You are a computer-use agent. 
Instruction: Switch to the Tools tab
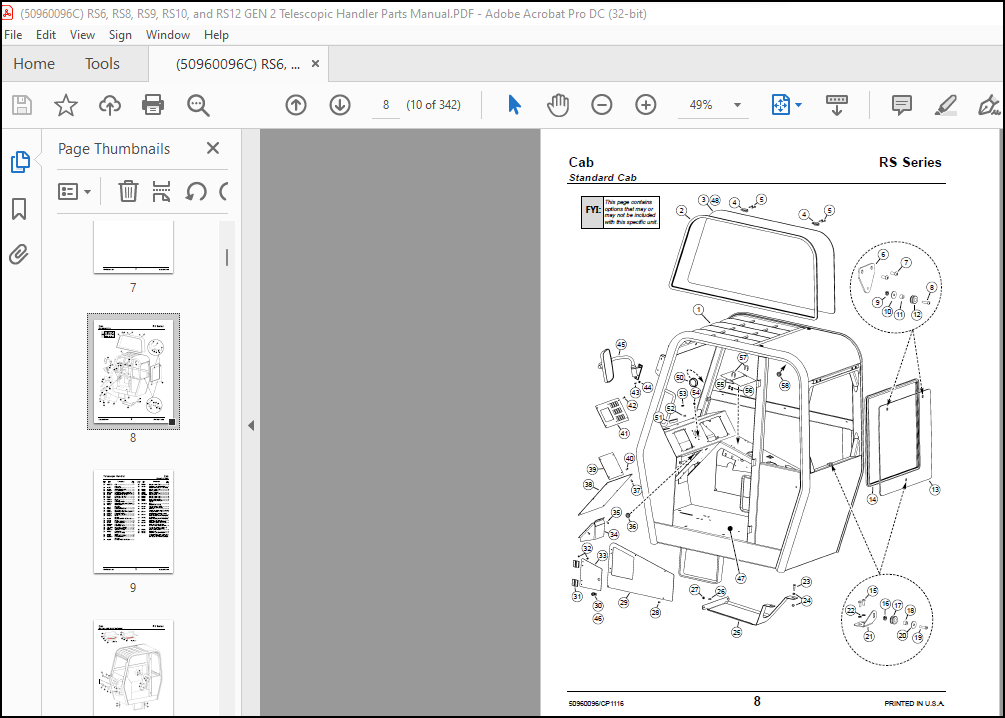(x=103, y=63)
